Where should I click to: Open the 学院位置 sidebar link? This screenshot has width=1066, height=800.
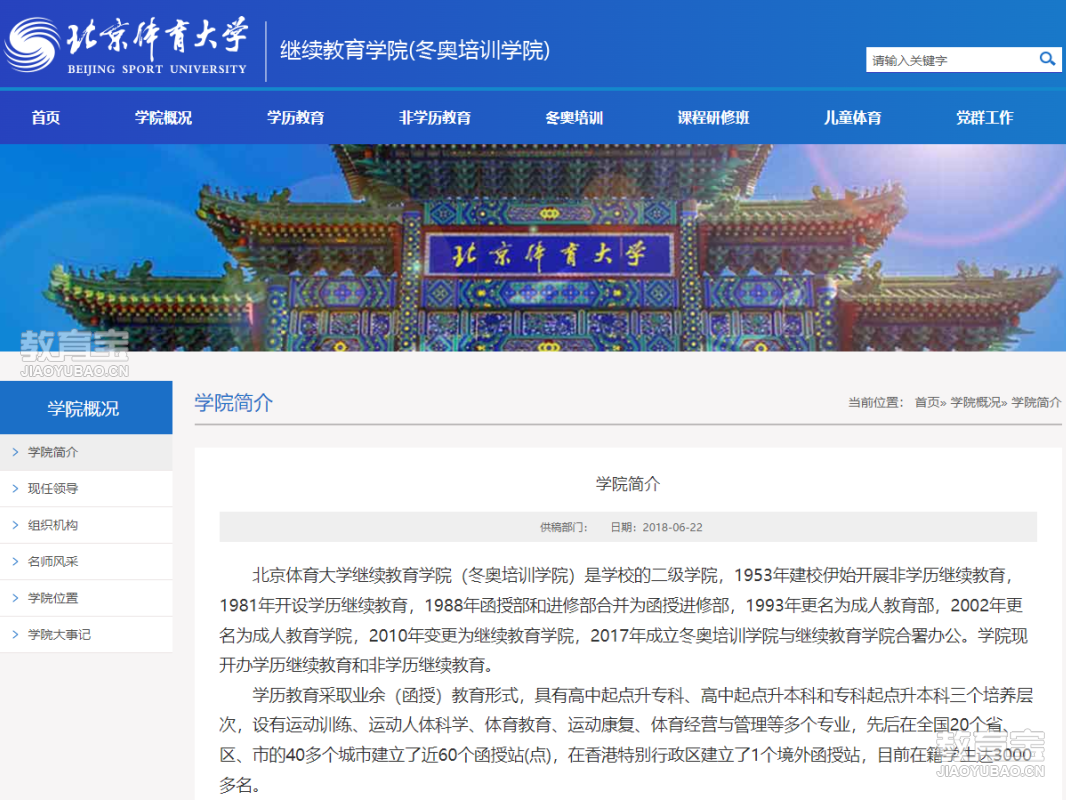coord(86,598)
